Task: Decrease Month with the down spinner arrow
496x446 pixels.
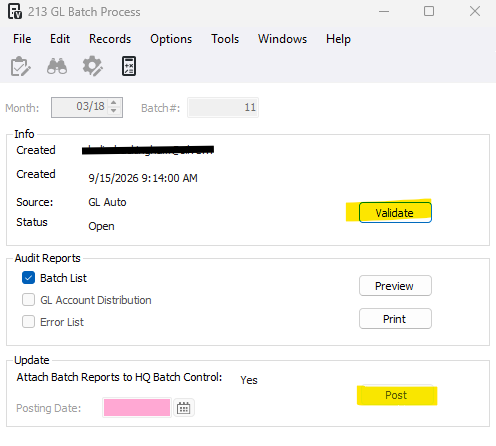Action: 114,111
